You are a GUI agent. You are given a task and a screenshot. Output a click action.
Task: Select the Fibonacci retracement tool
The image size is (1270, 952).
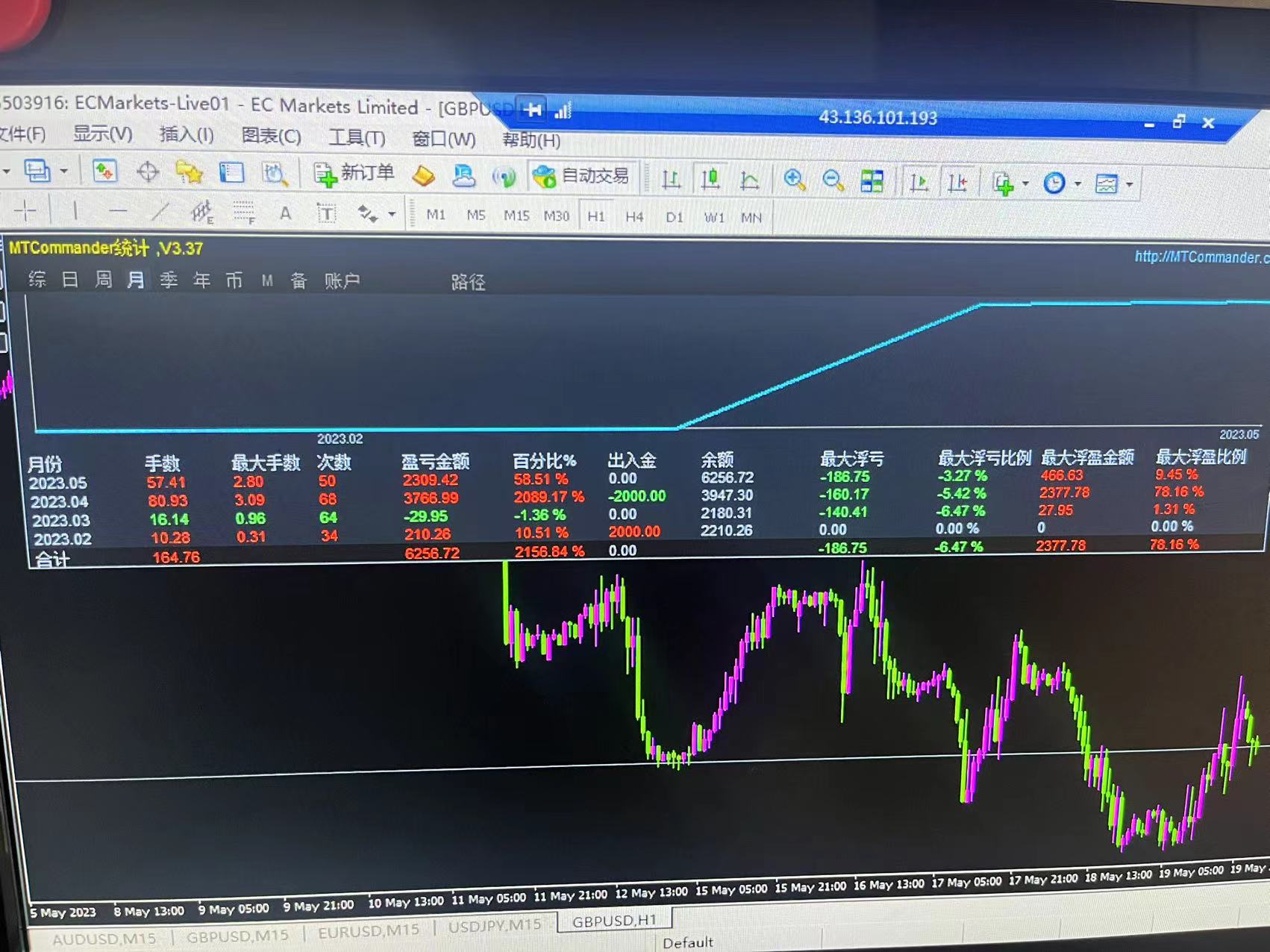pyautogui.click(x=243, y=213)
